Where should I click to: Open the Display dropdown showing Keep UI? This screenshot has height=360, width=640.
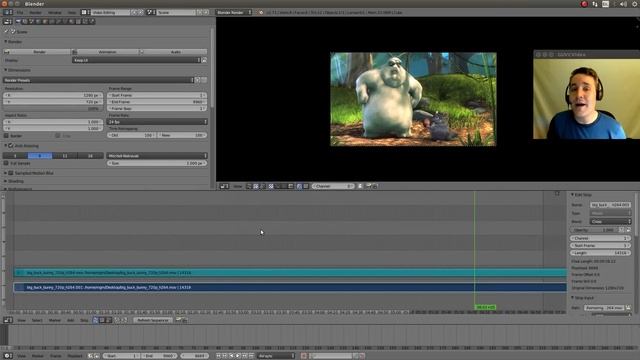[x=136, y=60]
